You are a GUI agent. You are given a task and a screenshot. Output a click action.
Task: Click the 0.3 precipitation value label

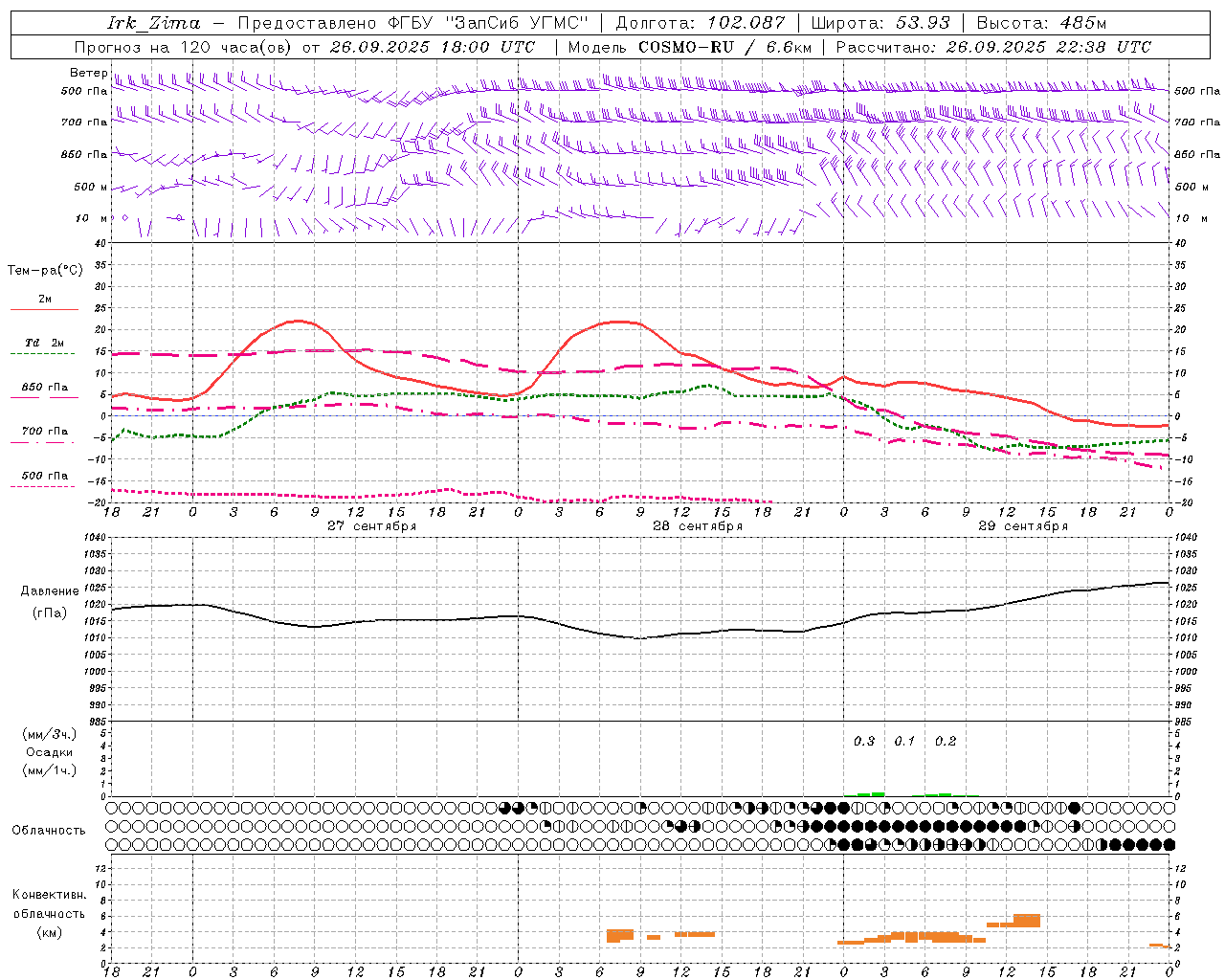863,741
